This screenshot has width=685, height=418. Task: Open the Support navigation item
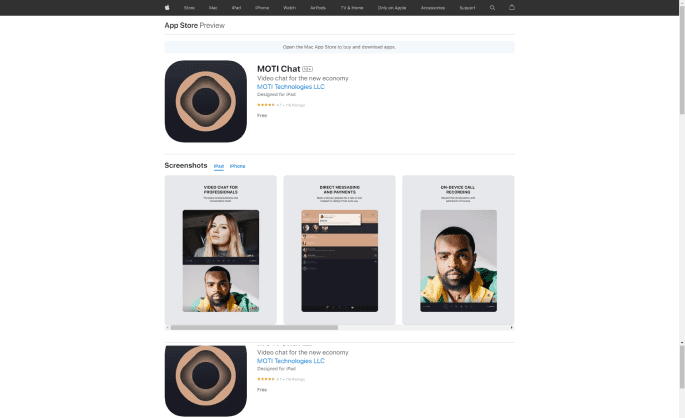click(x=467, y=8)
